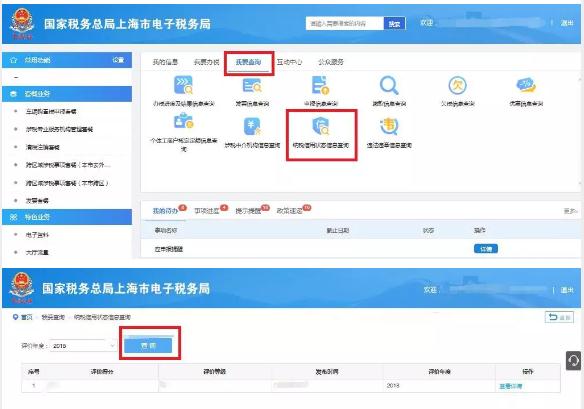Screen dimensions: 584x409
Task: Expand the evaluation year 2018 dropdown
Action: point(83,346)
